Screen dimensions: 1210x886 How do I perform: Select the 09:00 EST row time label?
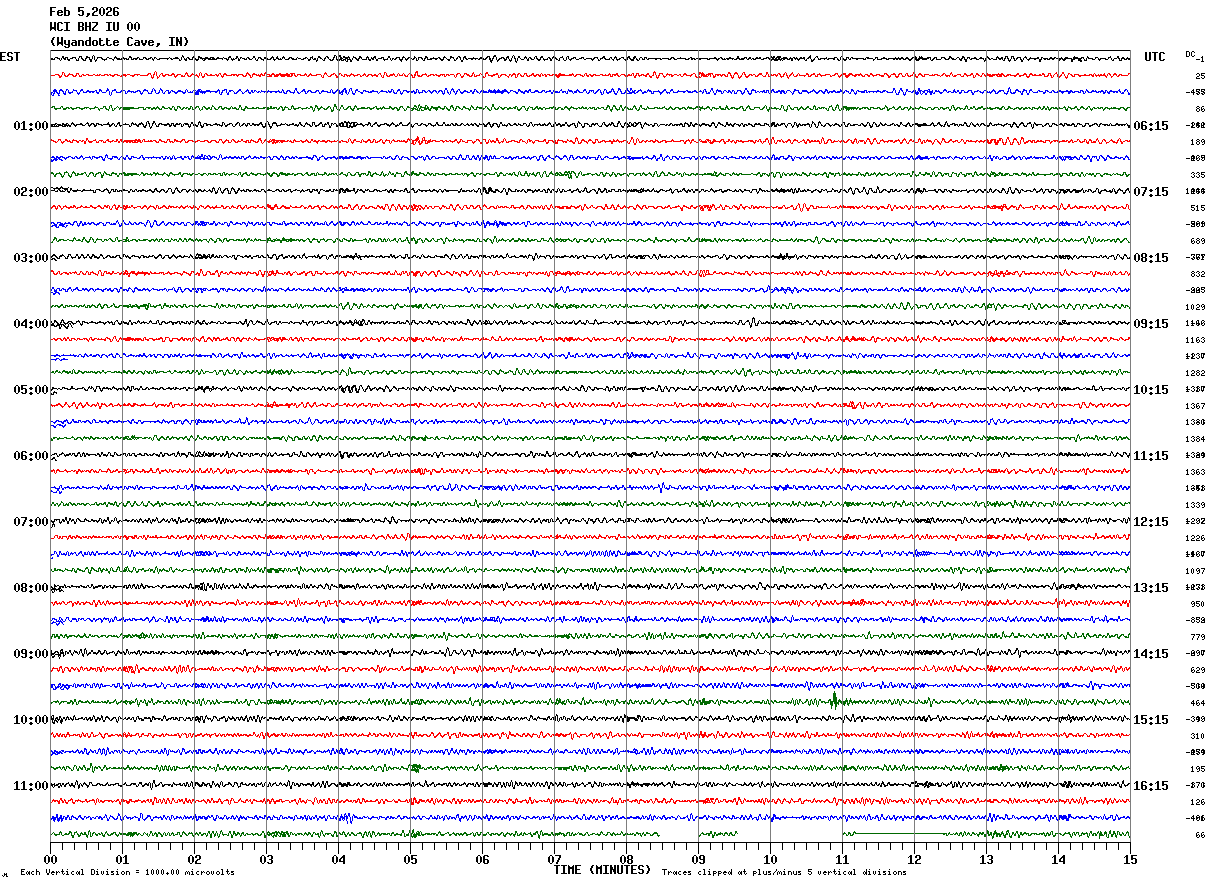pyautogui.click(x=30, y=654)
